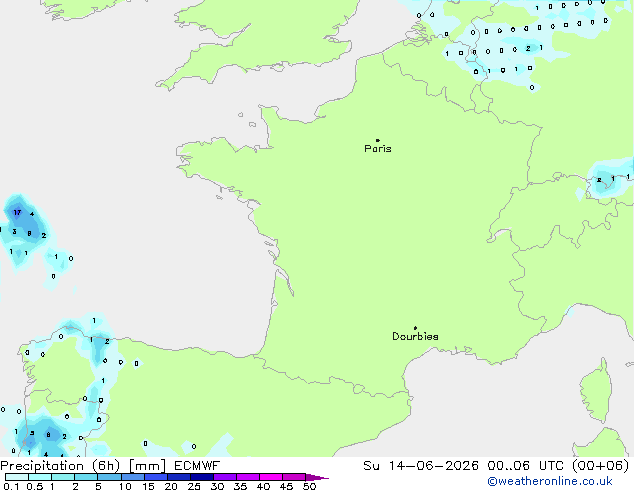Click the legend value 0.5

pyautogui.click(x=34, y=486)
